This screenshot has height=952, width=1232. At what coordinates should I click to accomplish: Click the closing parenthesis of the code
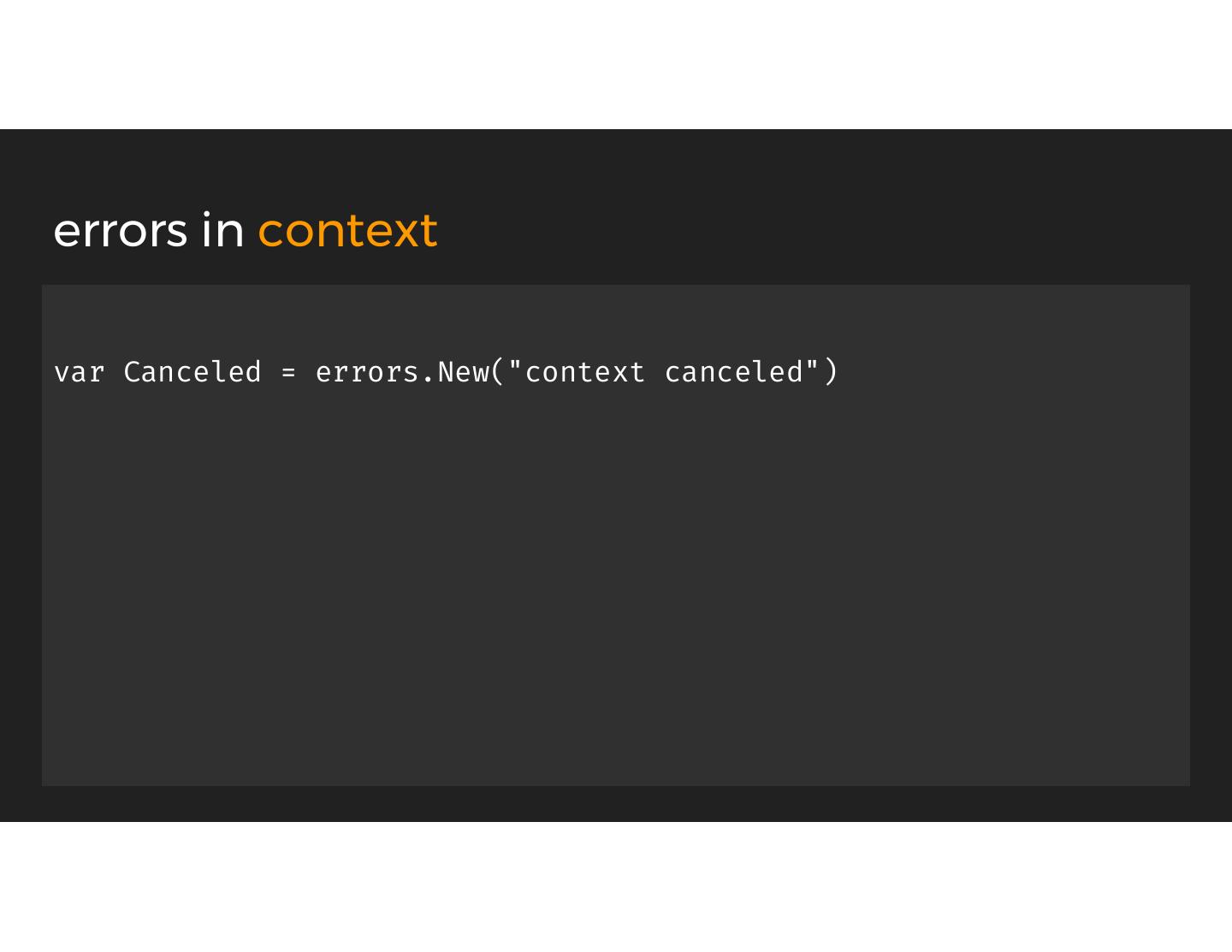click(x=830, y=373)
